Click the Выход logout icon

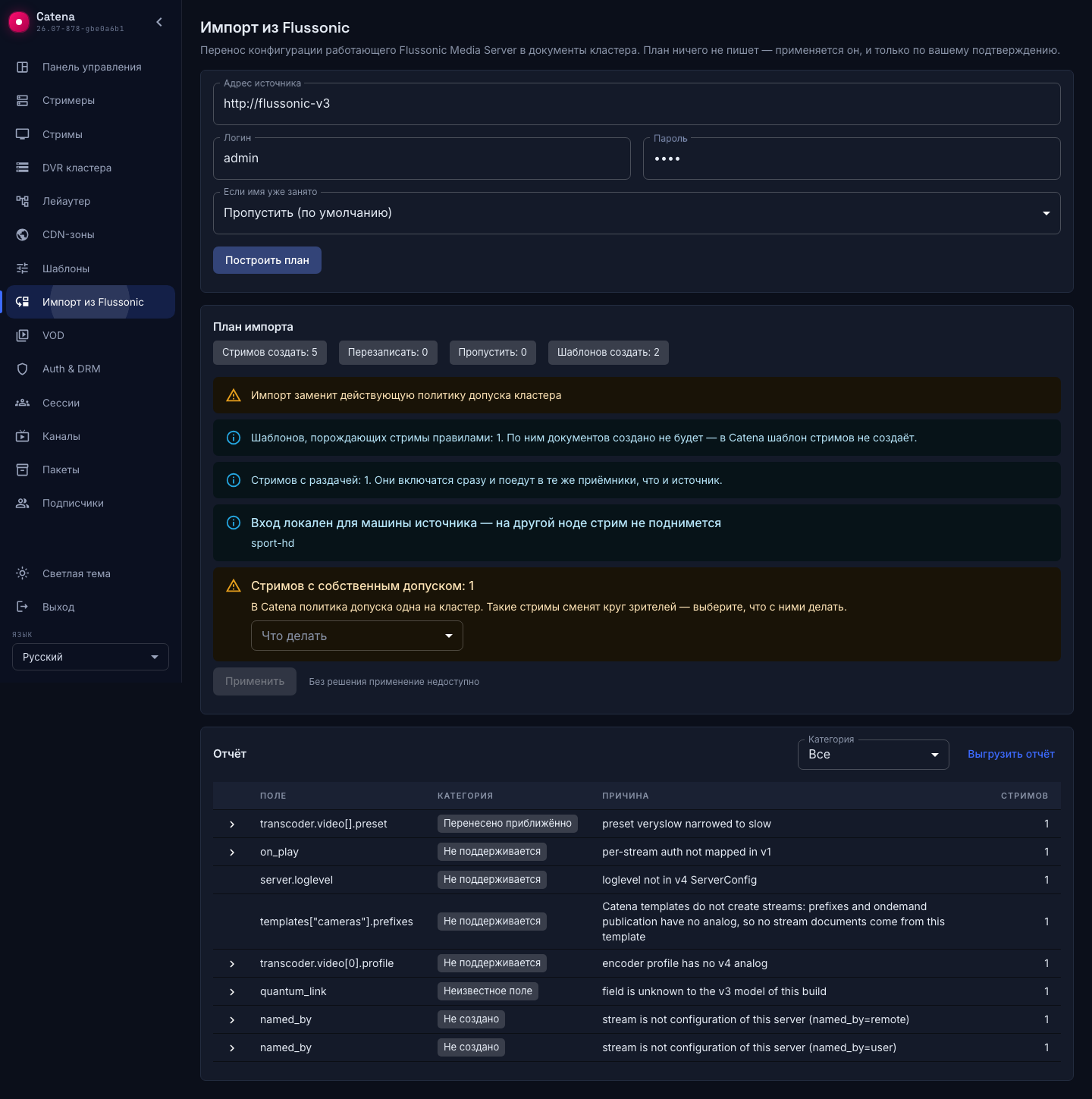23,607
